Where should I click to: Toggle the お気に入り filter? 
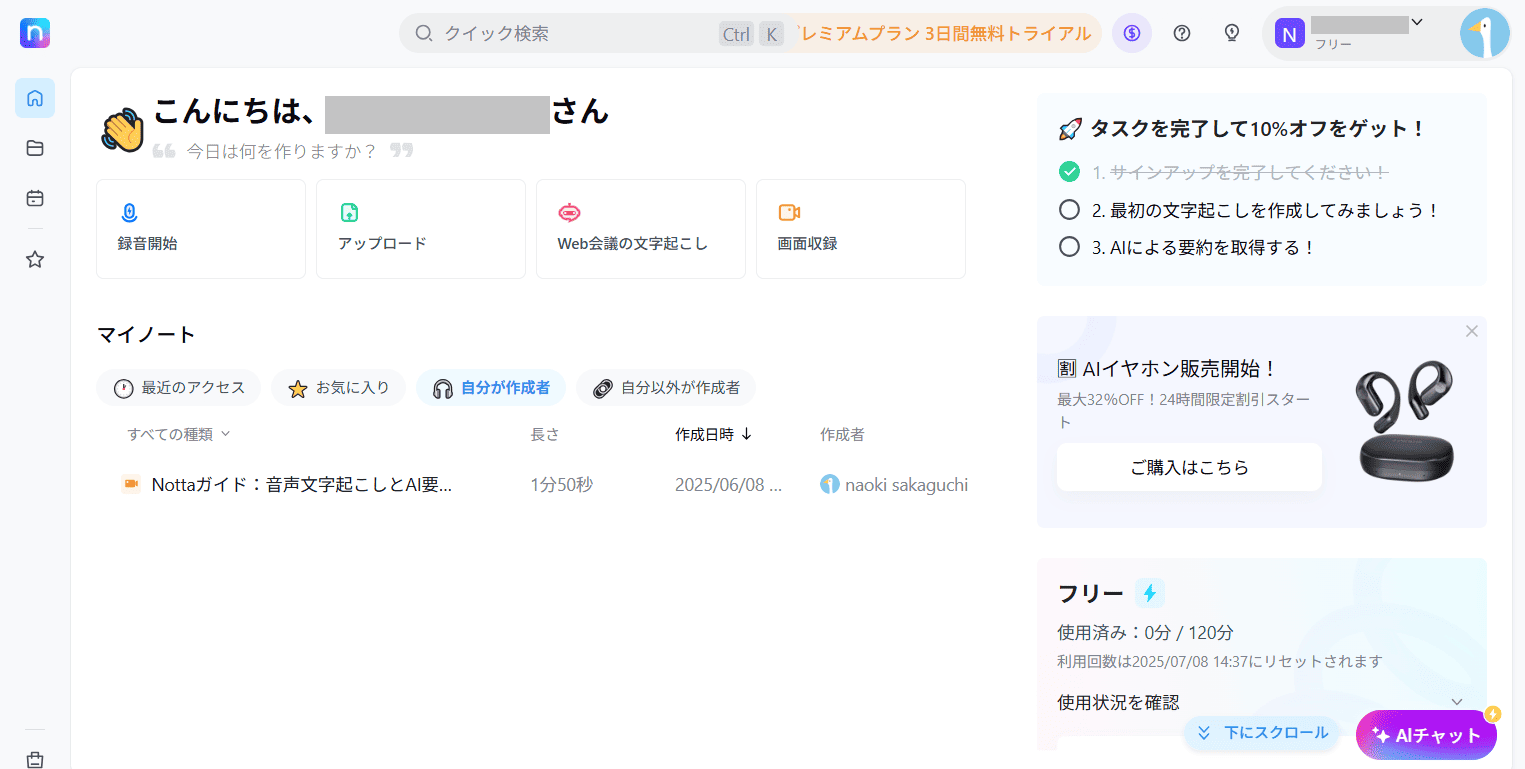pos(338,388)
